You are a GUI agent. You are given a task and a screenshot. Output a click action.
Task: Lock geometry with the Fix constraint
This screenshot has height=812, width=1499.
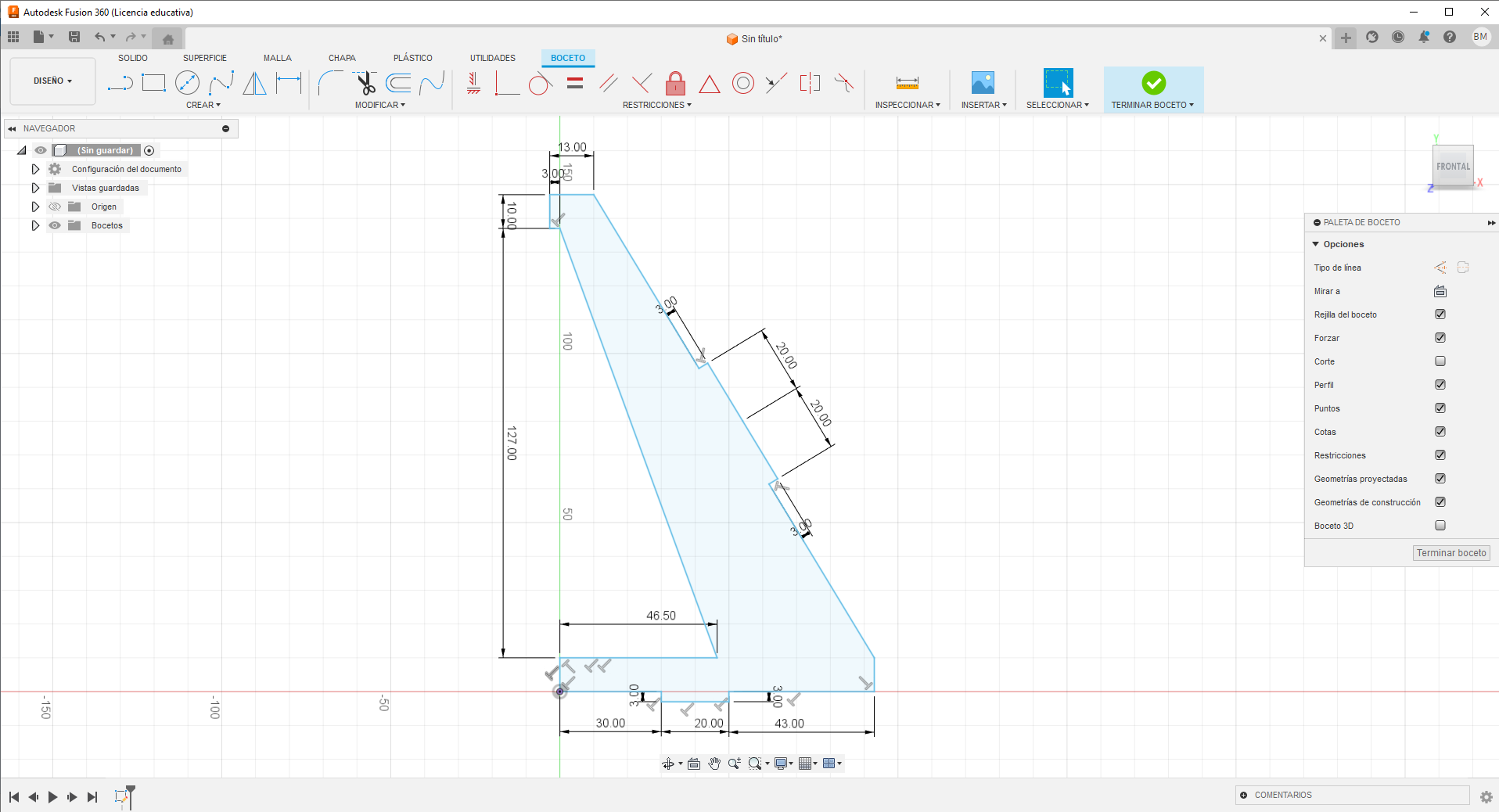point(675,82)
